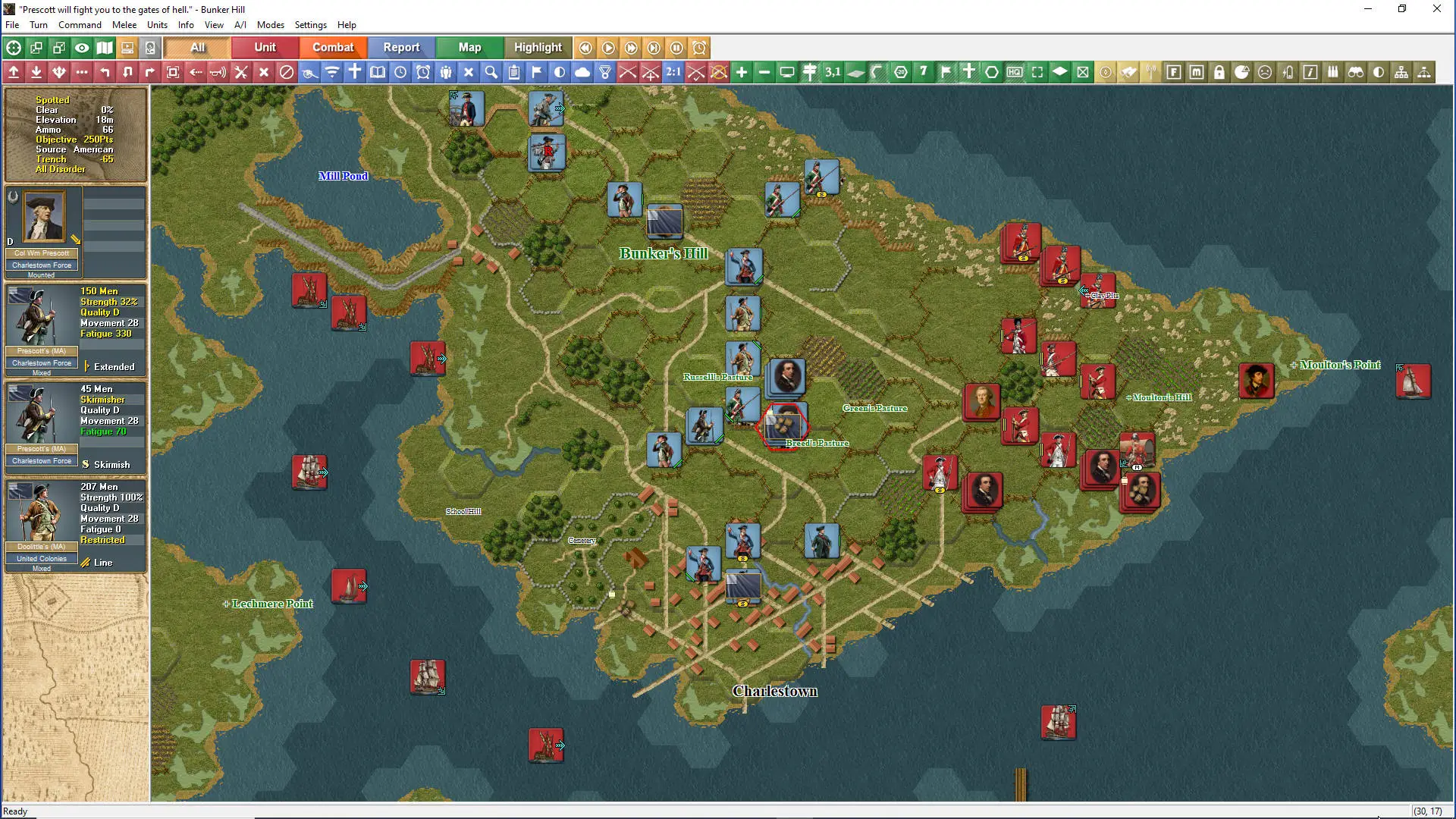The width and height of the screenshot is (1456, 819).
Task: Open the Melee menu
Action: click(124, 25)
